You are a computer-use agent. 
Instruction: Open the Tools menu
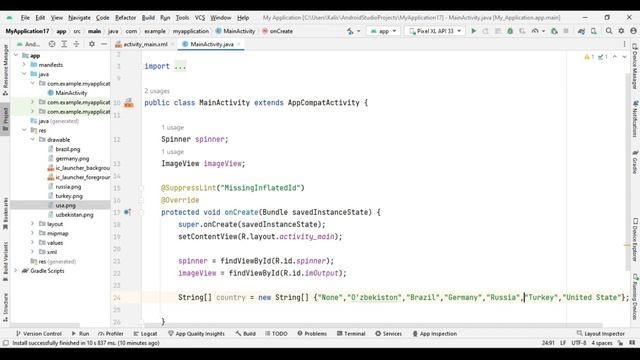coord(182,18)
